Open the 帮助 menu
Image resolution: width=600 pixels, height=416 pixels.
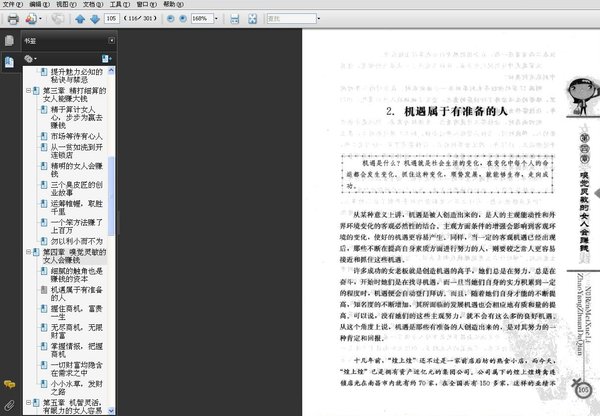[173, 4]
